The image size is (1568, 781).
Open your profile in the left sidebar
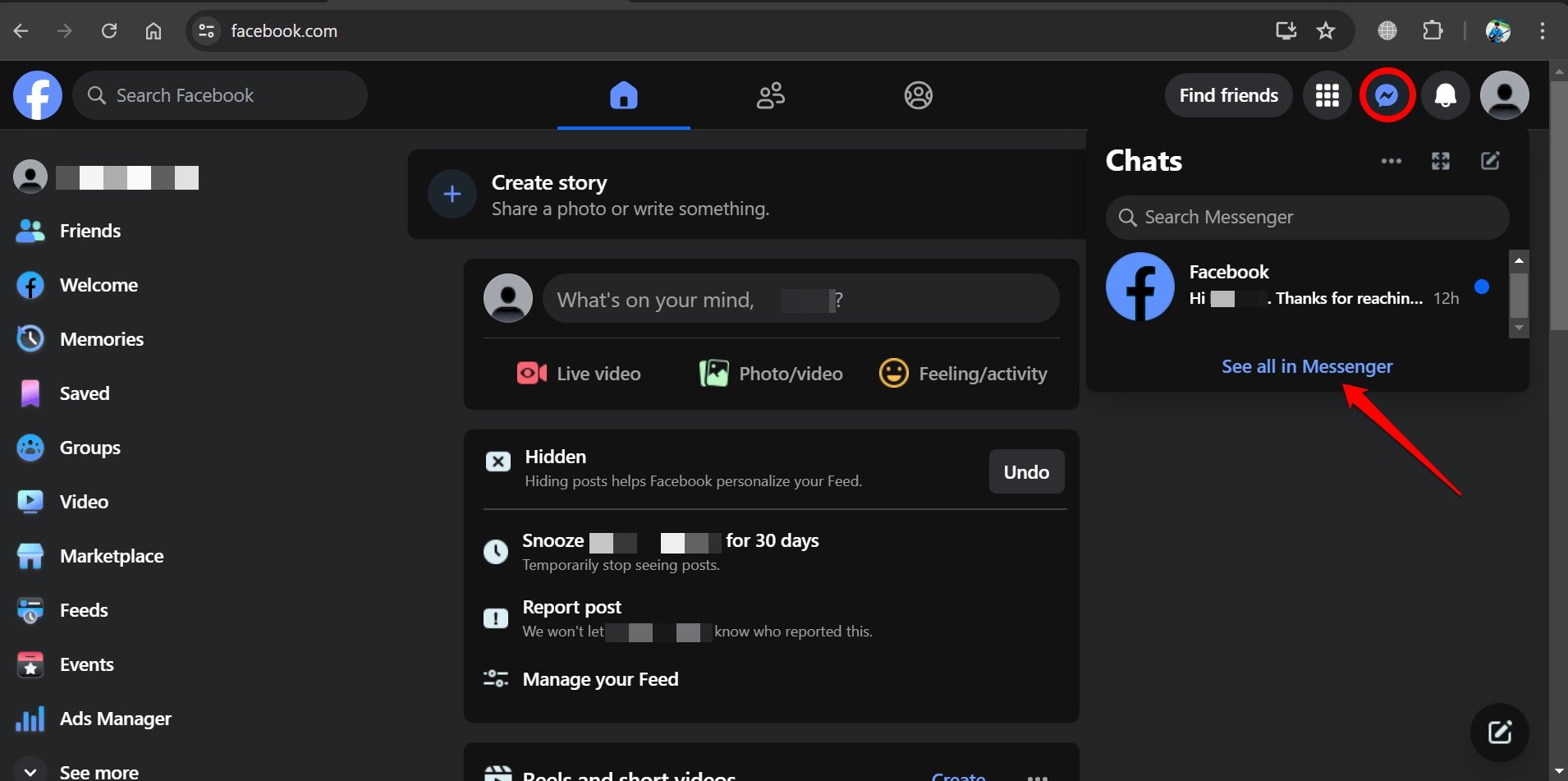(x=106, y=177)
